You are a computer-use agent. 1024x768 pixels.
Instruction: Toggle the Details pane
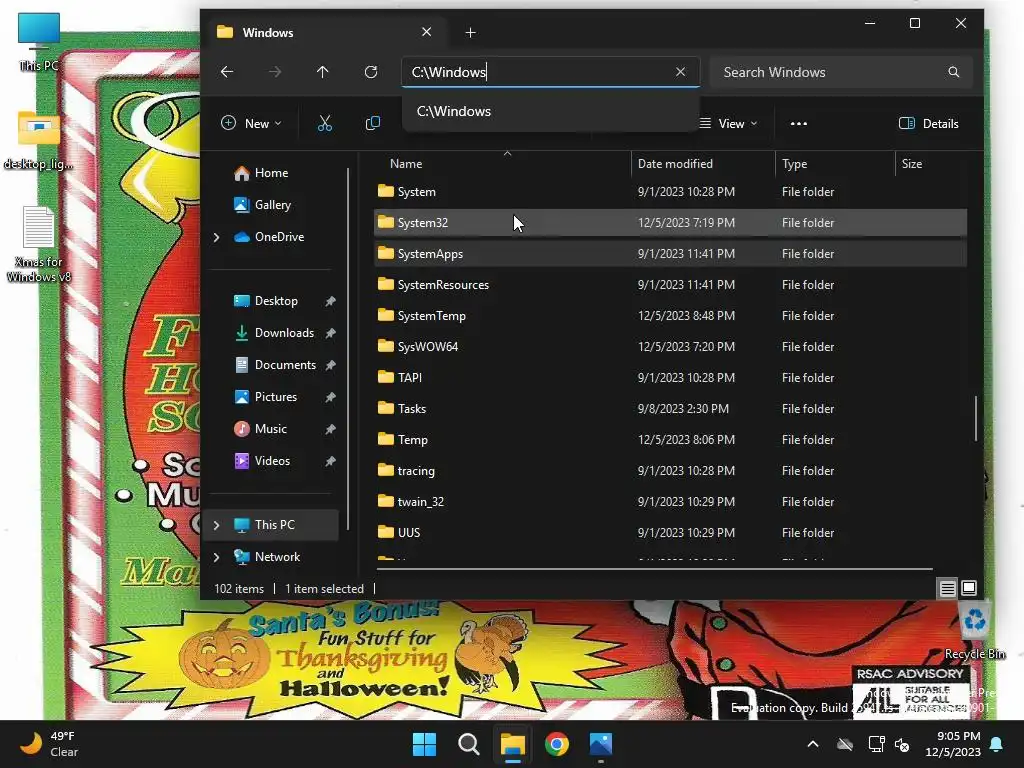point(929,123)
